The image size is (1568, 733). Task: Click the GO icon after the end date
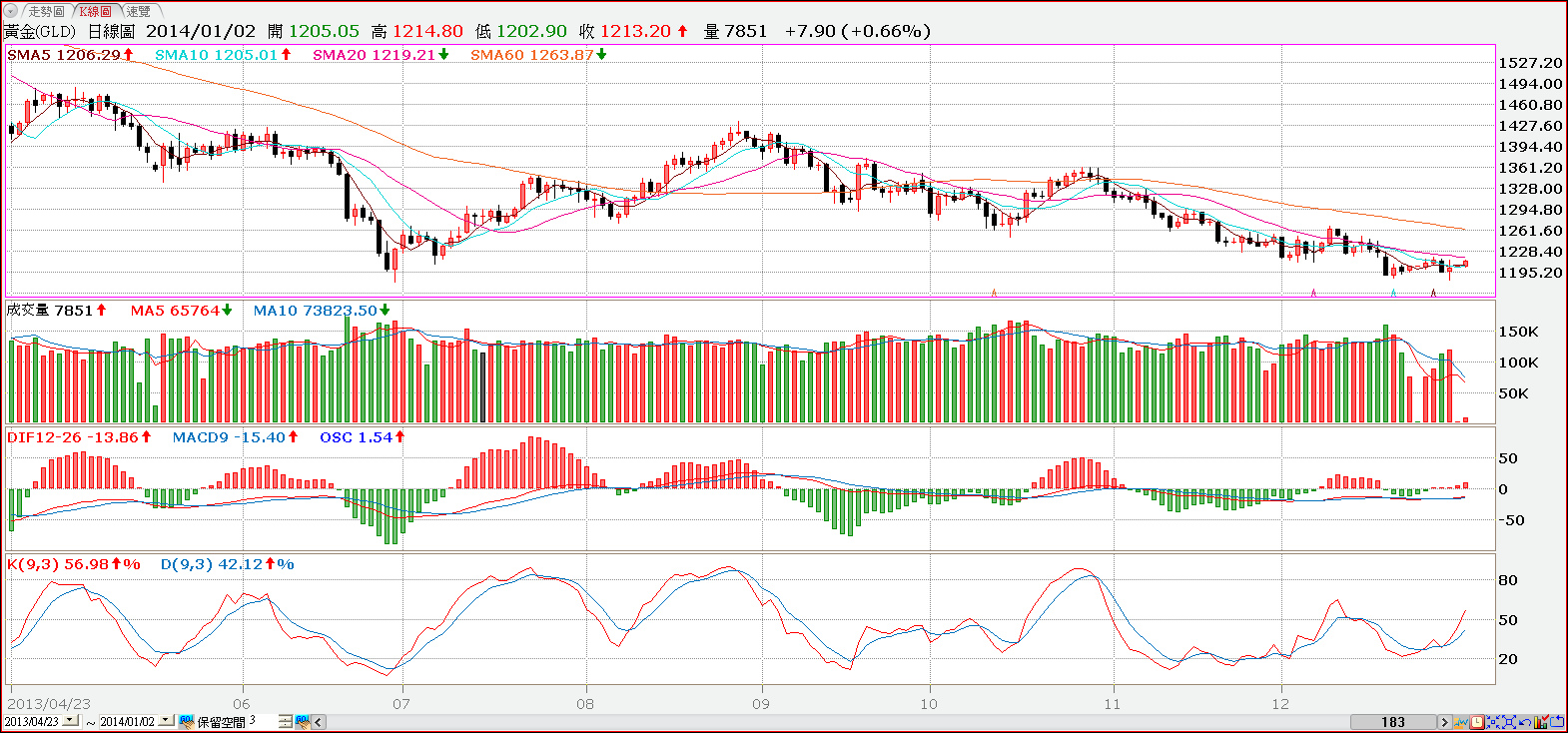click(186, 722)
